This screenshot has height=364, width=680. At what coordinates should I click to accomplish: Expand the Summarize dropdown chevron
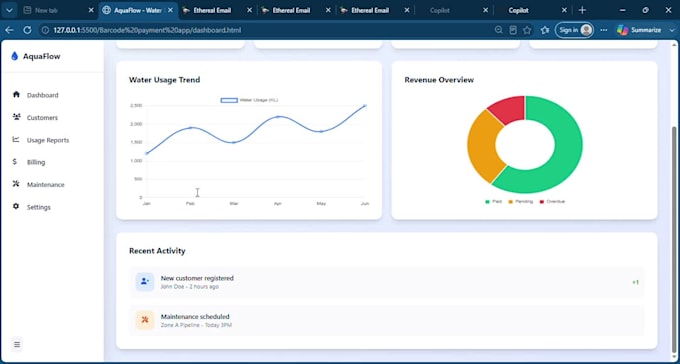(672, 30)
